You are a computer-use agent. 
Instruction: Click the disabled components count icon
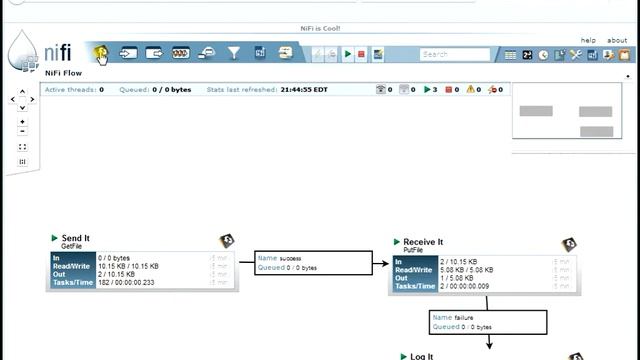pyautogui.click(x=492, y=89)
